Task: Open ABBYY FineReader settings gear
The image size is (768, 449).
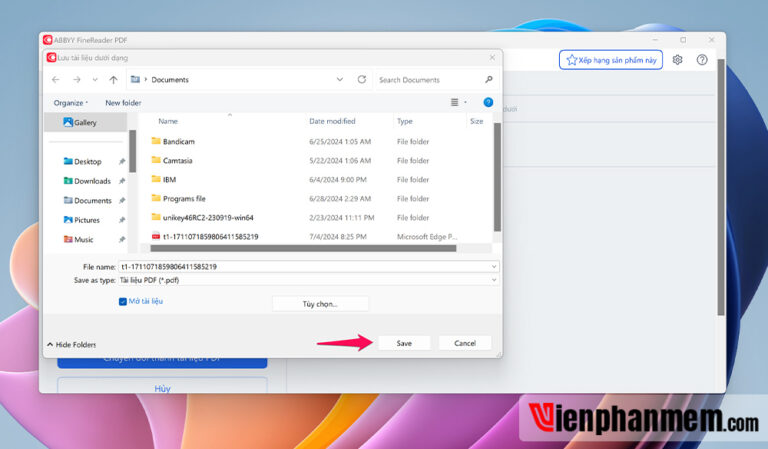Action: pos(677,60)
